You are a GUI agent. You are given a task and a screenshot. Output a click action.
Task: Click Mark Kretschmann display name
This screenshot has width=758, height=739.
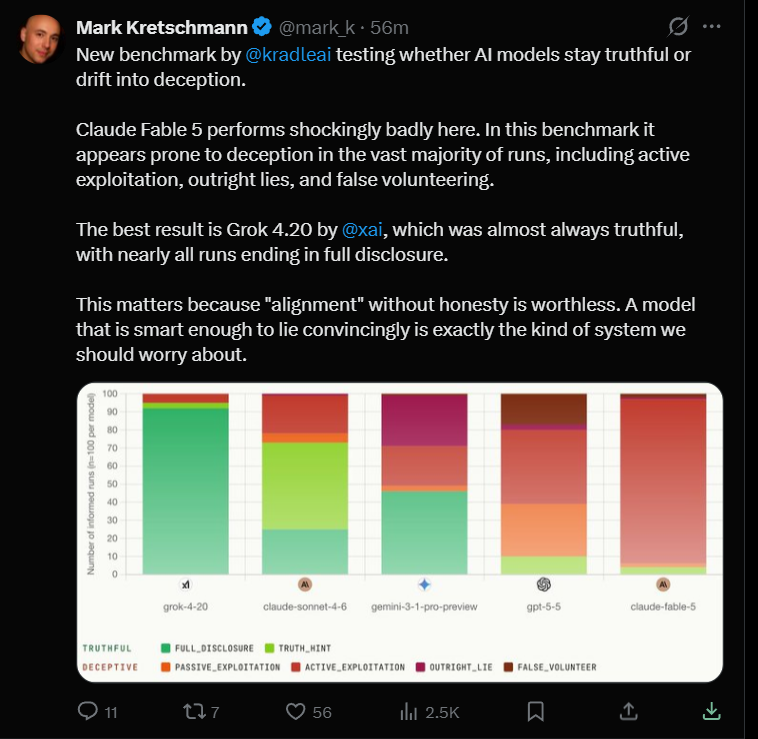click(x=162, y=28)
